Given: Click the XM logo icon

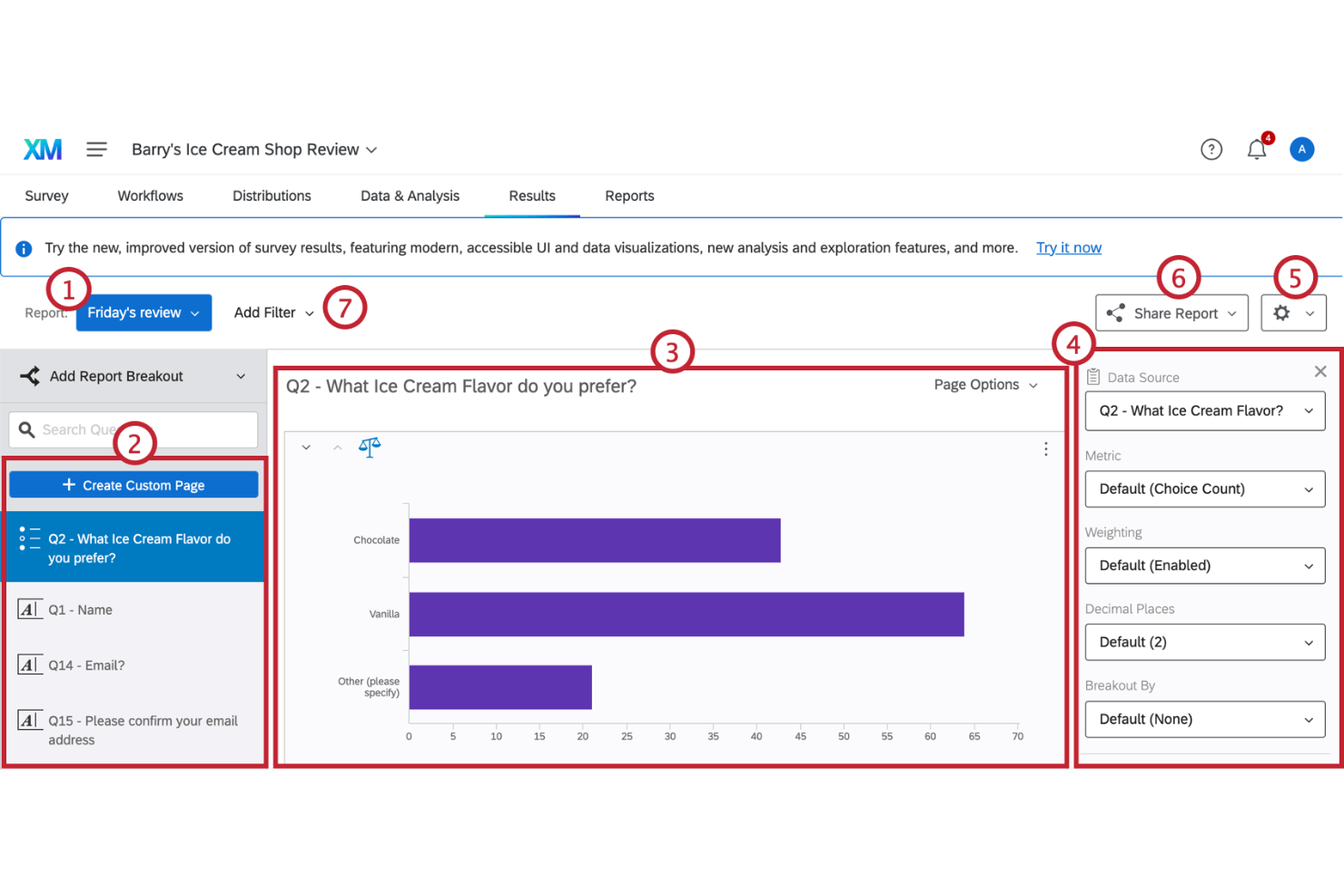Looking at the screenshot, I should pyautogui.click(x=43, y=150).
